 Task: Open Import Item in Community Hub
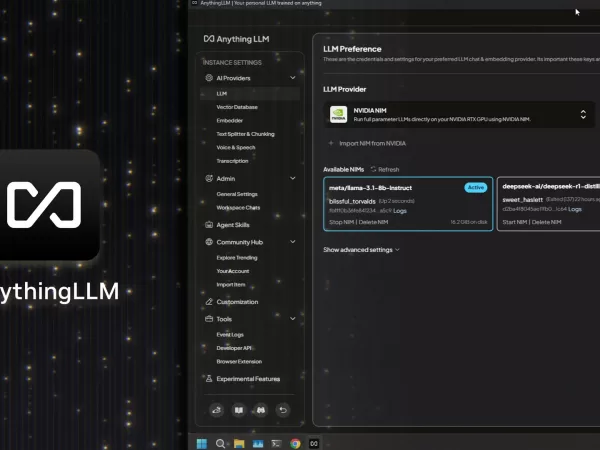pos(231,284)
